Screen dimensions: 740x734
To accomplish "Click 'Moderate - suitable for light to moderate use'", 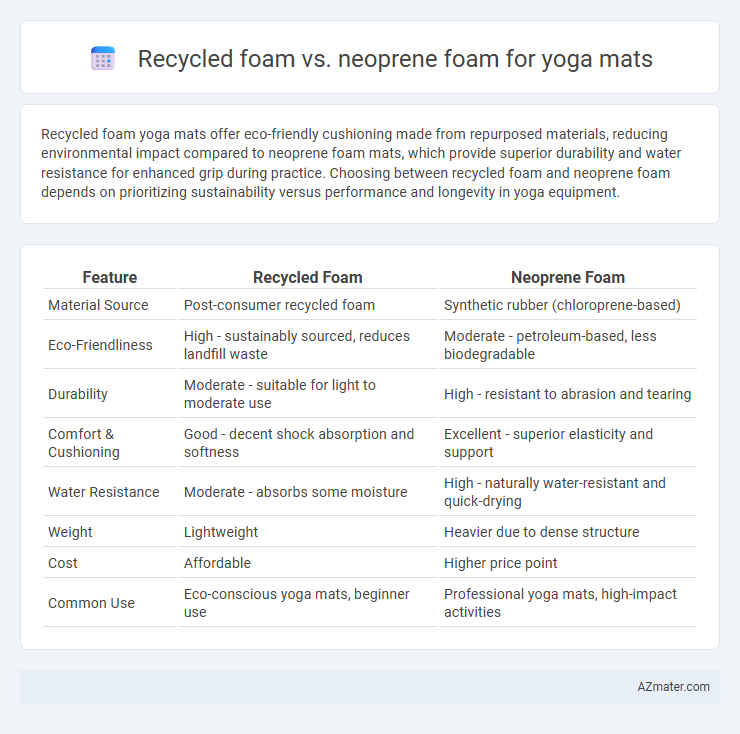I will (x=279, y=394).
